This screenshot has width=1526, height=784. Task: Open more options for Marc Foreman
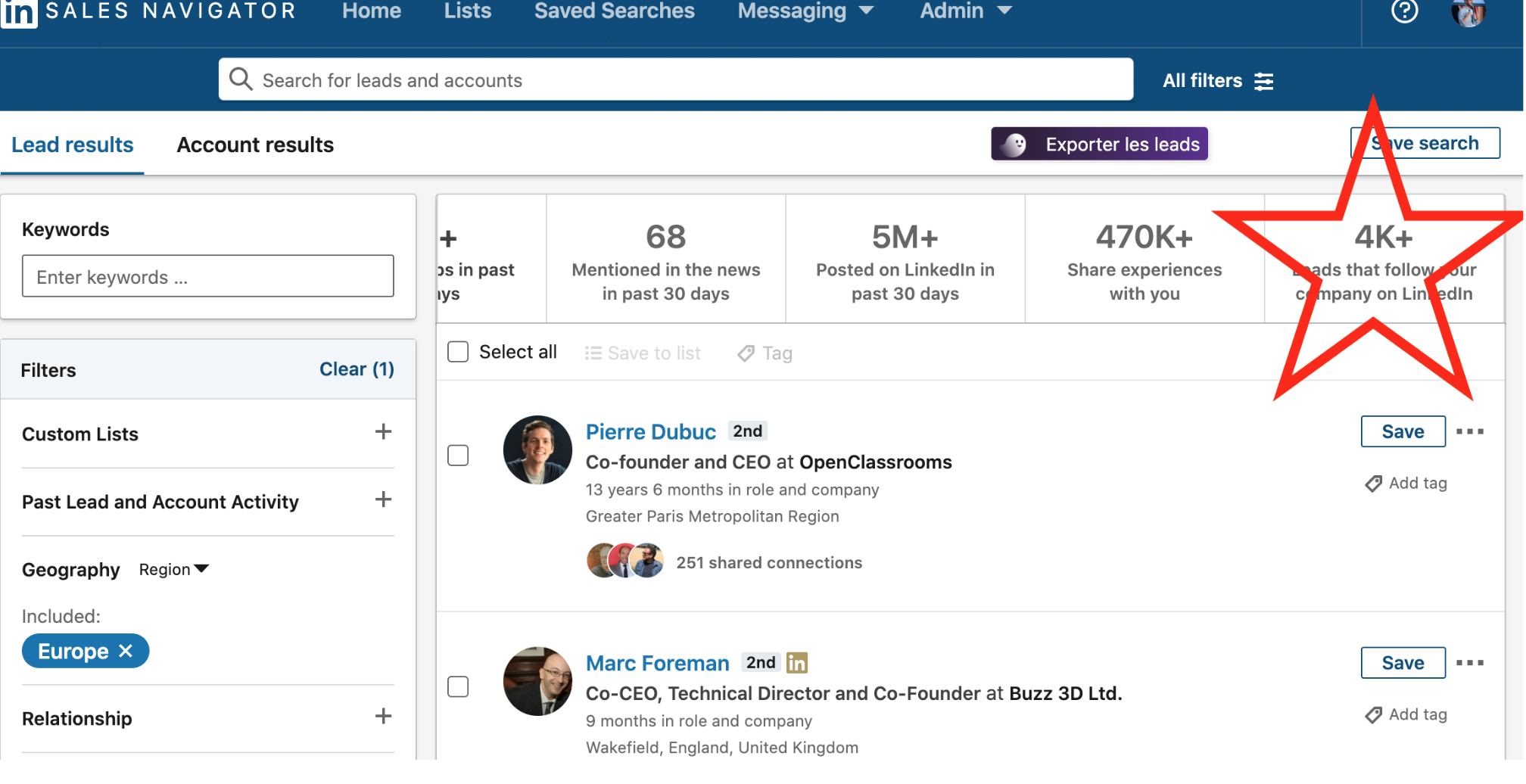[x=1469, y=663]
